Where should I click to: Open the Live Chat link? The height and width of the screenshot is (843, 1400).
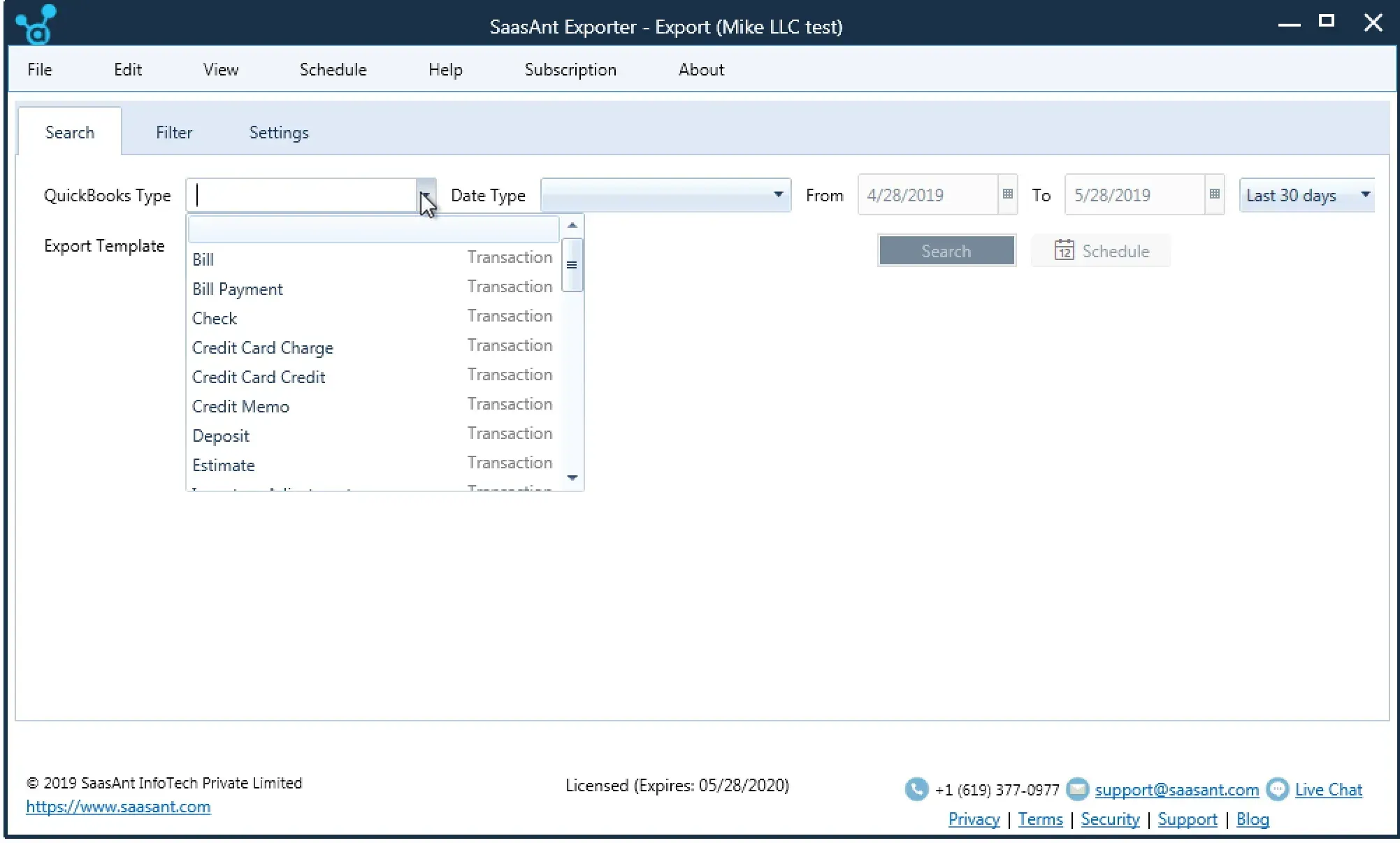(x=1328, y=790)
